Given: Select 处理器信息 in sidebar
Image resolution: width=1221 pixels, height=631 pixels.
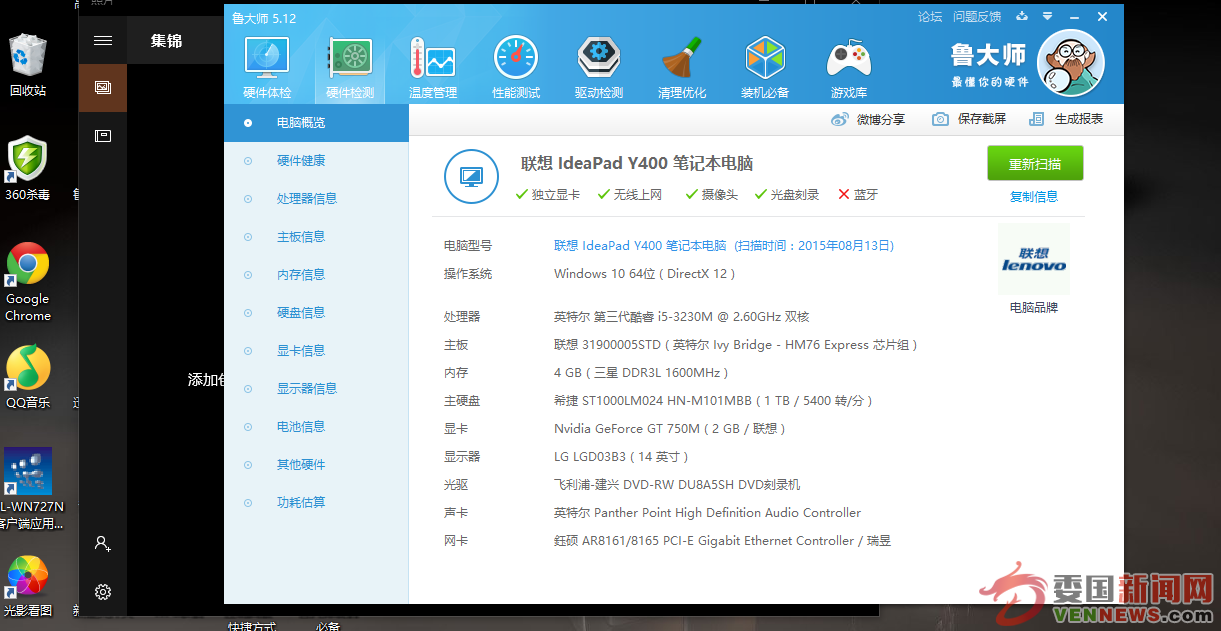Looking at the screenshot, I should point(316,199).
